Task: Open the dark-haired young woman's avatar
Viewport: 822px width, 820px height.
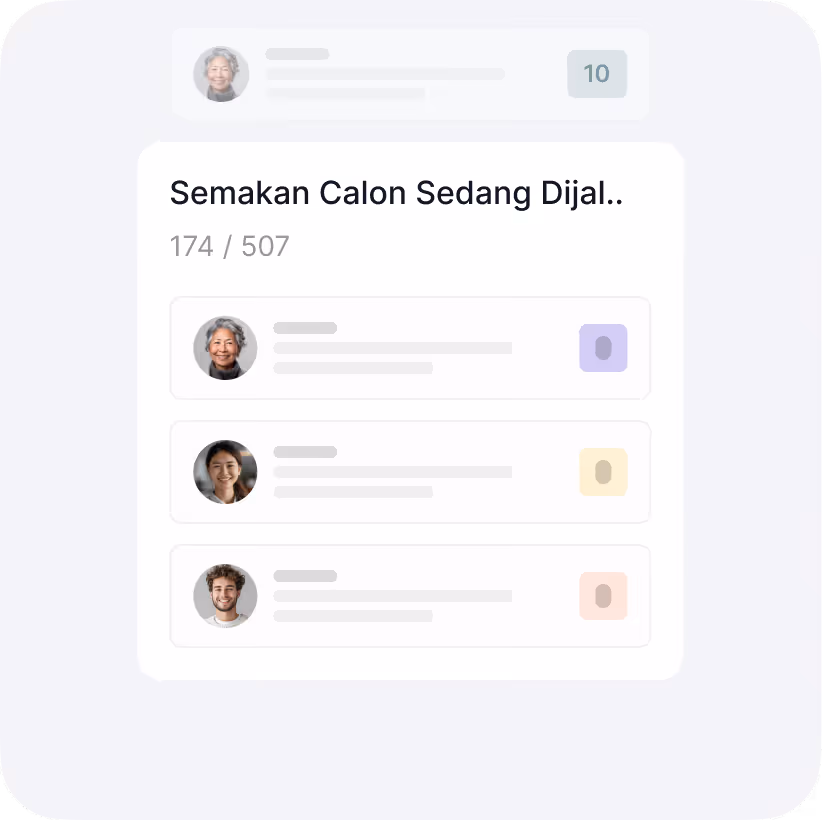Action: [225, 472]
